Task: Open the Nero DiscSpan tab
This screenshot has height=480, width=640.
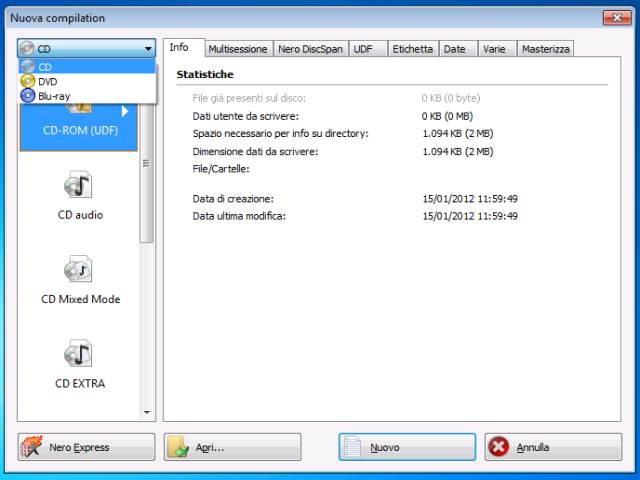Action: [x=311, y=49]
